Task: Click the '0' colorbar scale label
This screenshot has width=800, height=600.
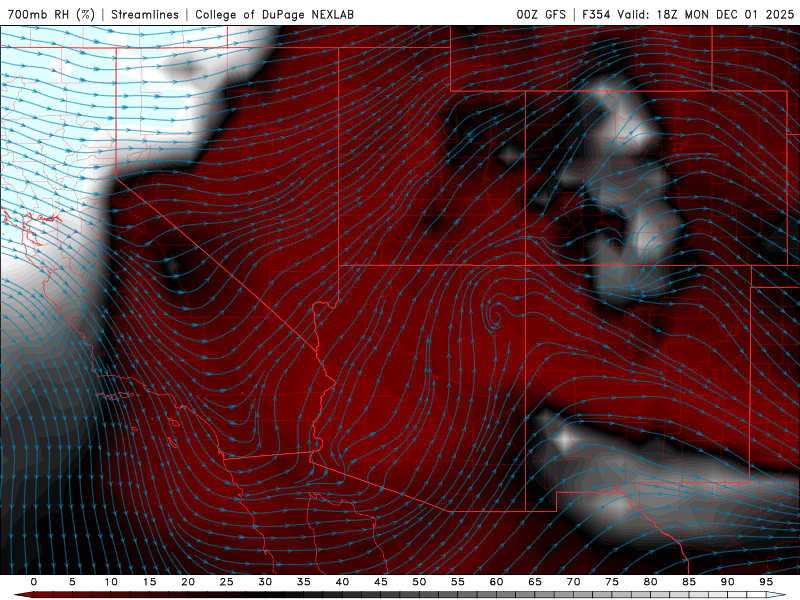Action: [34, 582]
